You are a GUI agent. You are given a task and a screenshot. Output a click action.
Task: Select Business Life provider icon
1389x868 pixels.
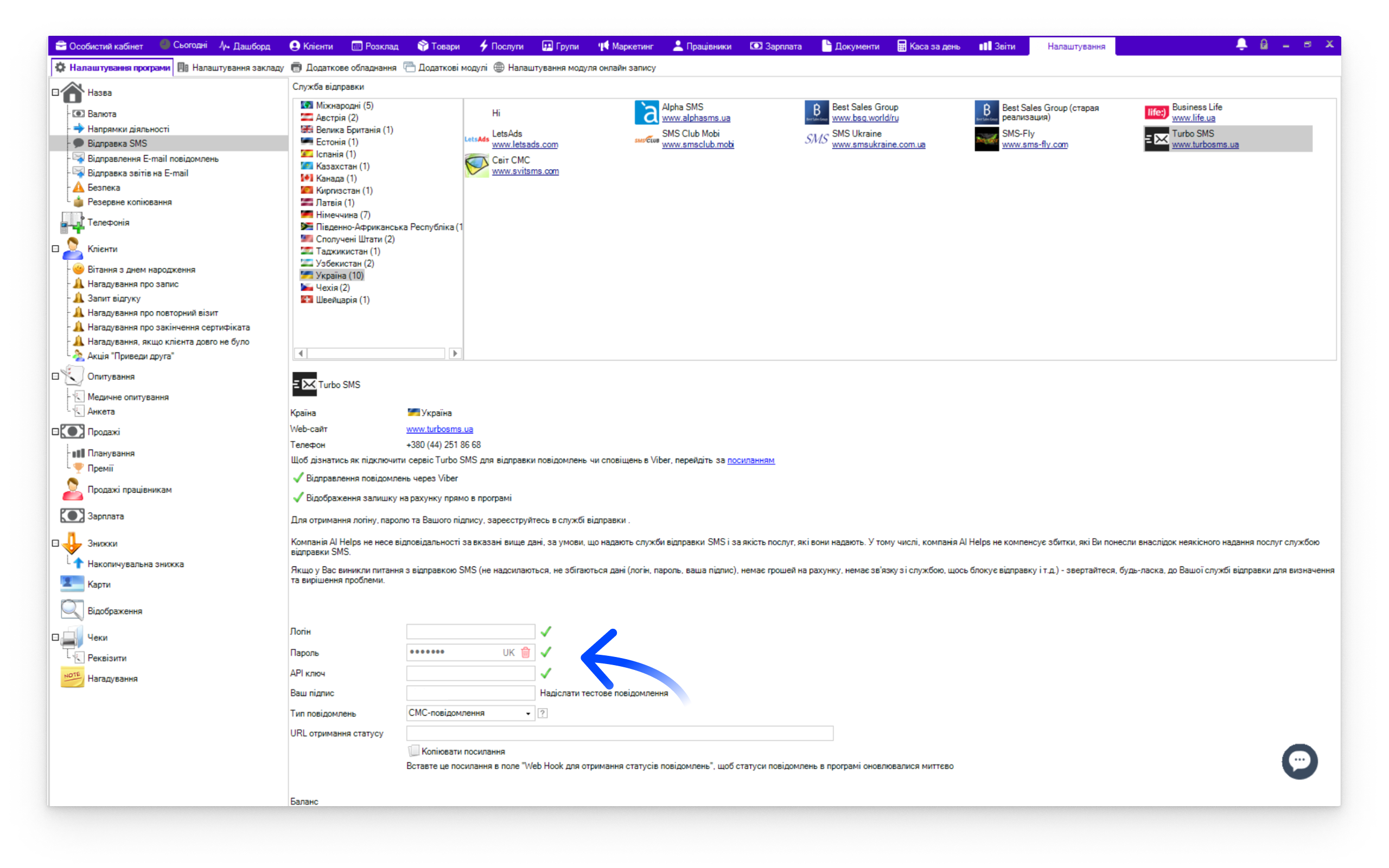(x=1156, y=112)
